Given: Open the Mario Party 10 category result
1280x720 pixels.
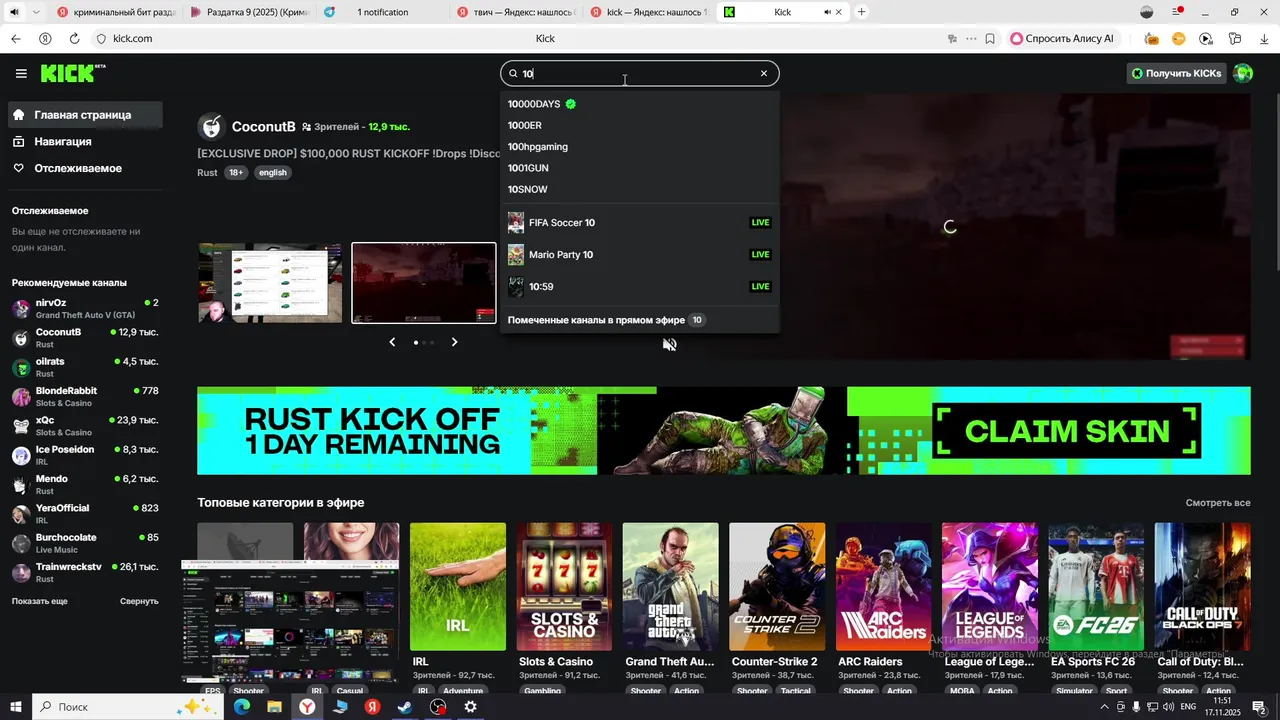Looking at the screenshot, I should [639, 255].
